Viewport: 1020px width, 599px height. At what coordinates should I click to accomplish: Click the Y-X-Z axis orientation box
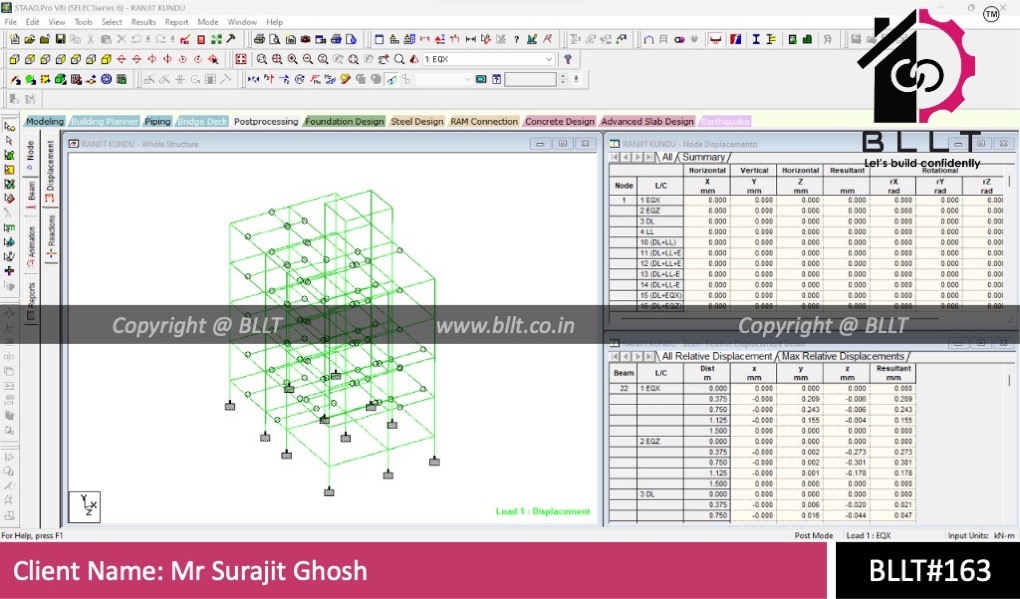tap(85, 507)
